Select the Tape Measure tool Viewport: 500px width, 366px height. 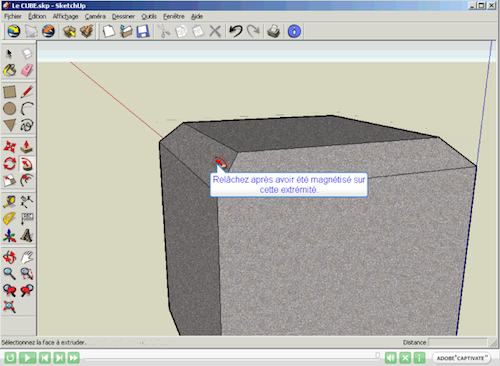(9, 202)
